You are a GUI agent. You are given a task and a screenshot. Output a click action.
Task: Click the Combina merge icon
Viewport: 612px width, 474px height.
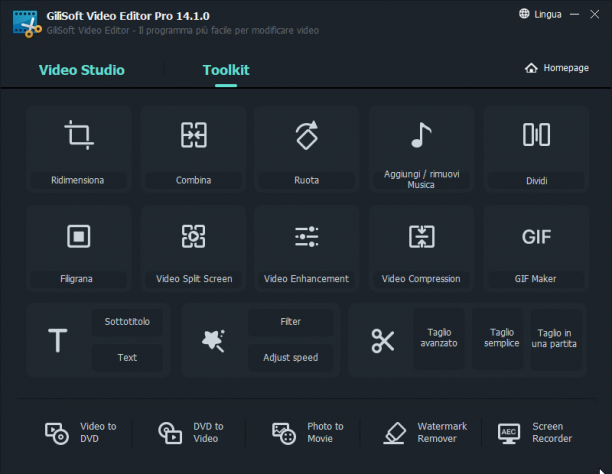tap(194, 135)
